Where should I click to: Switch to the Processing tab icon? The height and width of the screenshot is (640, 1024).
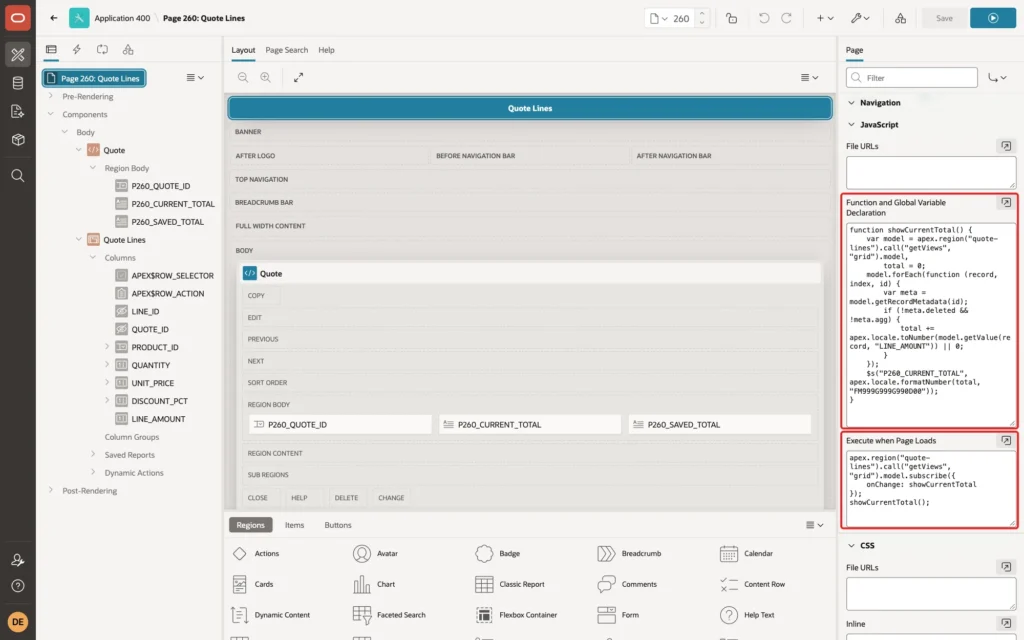coord(103,50)
